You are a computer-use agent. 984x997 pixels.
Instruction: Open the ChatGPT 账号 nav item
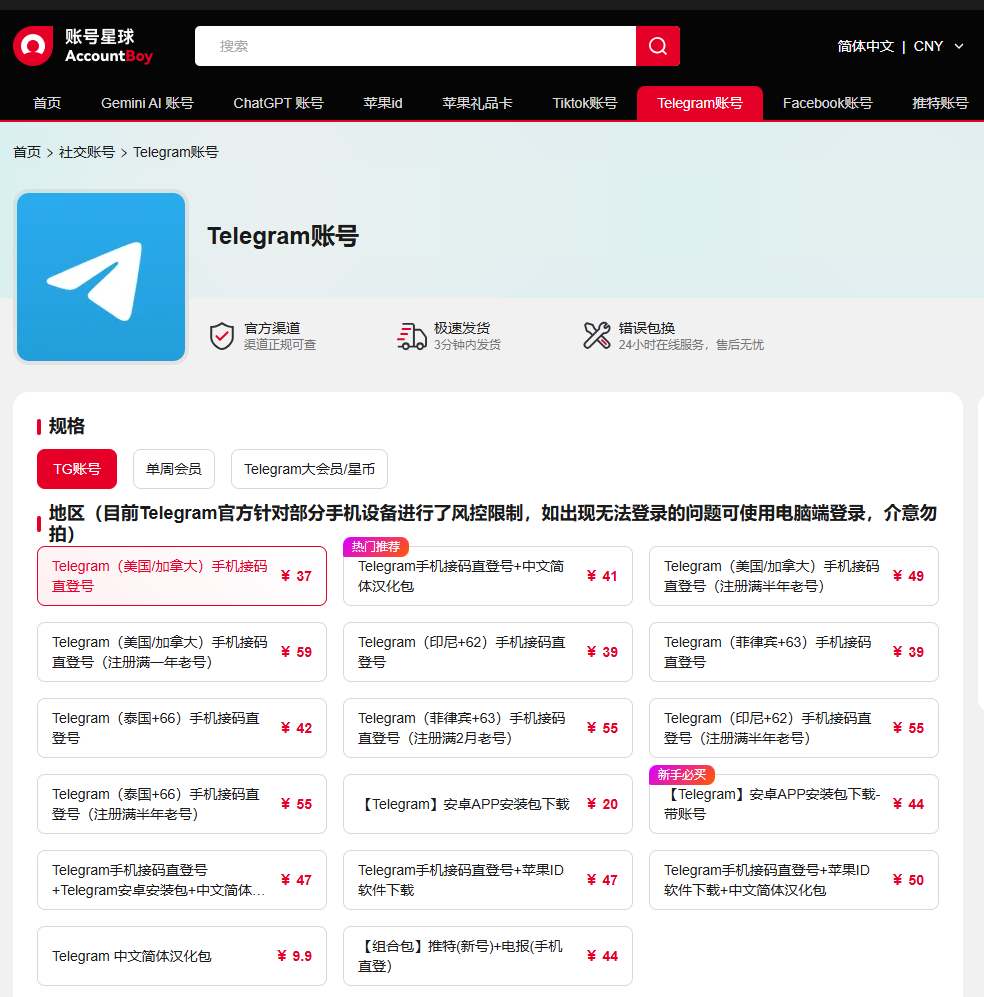tap(278, 103)
